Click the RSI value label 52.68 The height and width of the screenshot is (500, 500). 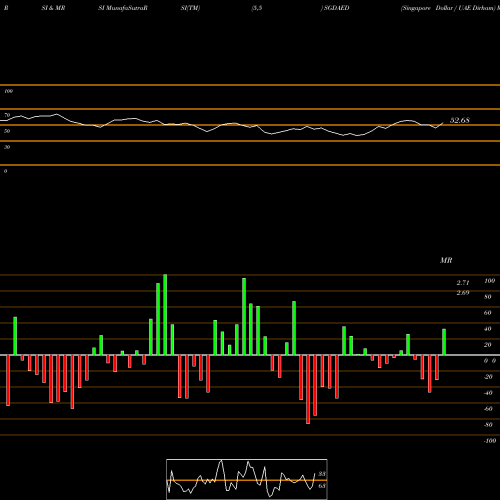coord(460,120)
